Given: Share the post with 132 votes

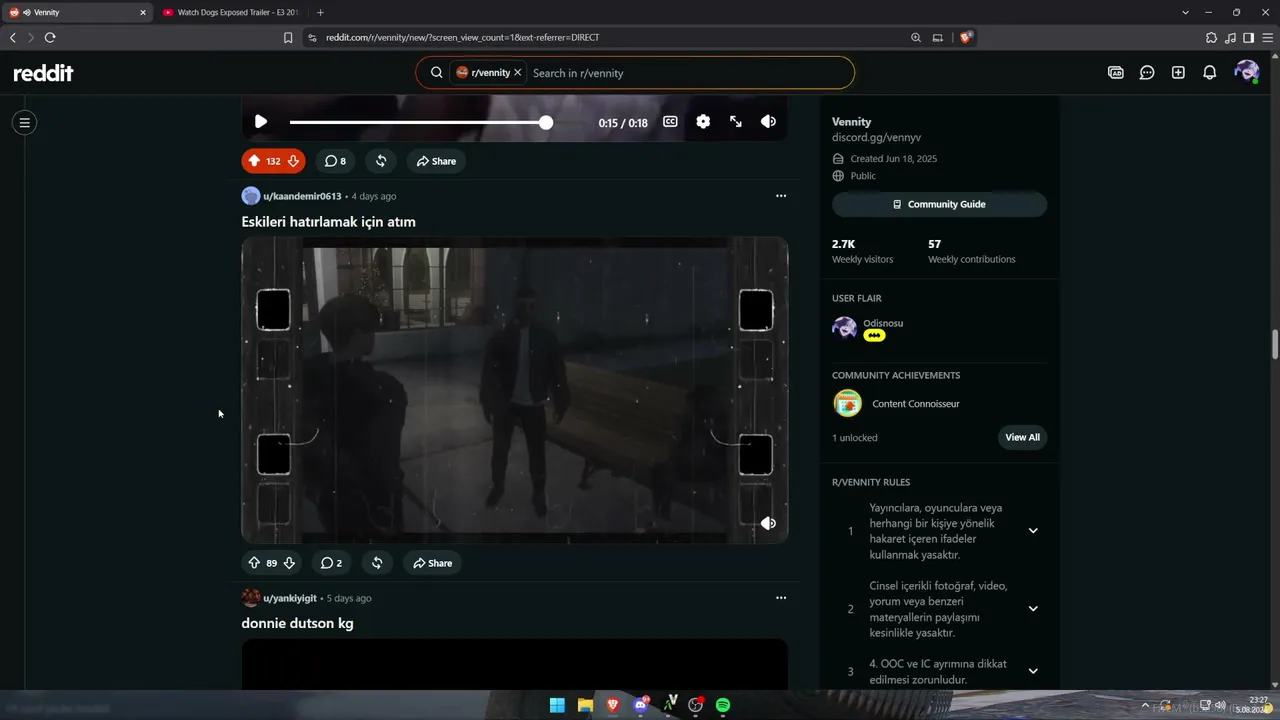Looking at the screenshot, I should [x=436, y=161].
